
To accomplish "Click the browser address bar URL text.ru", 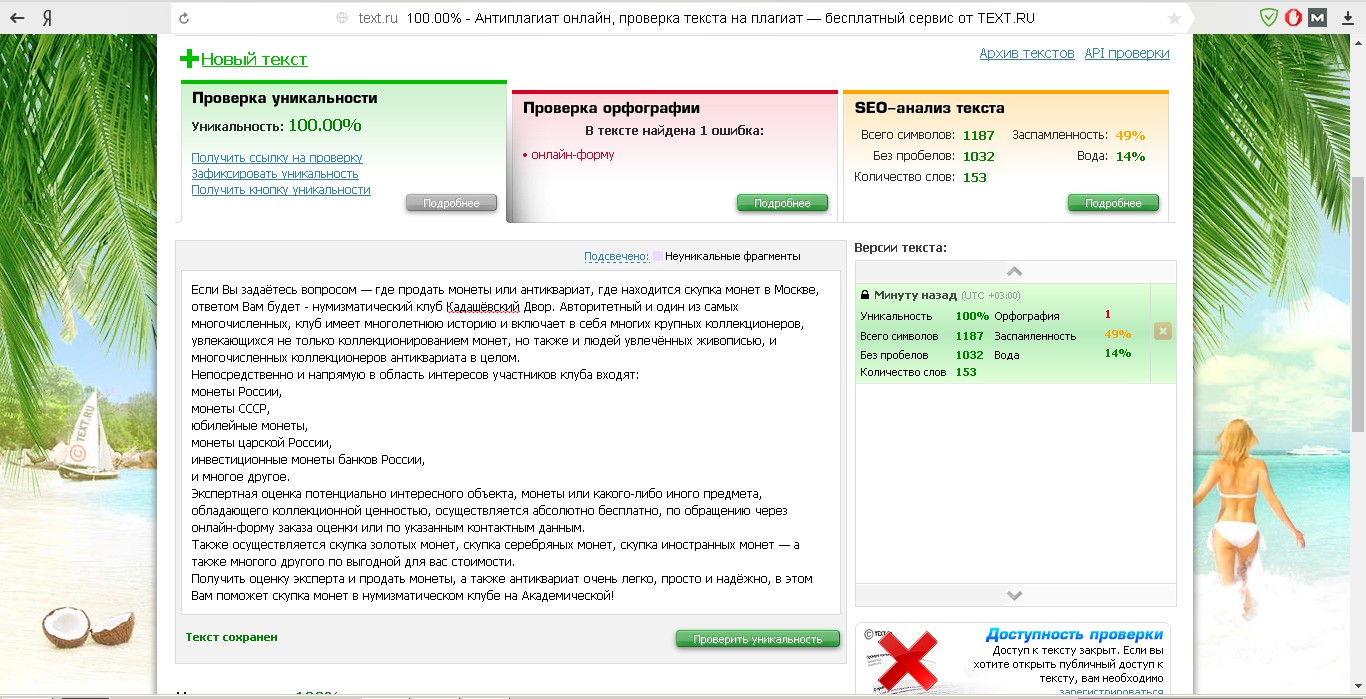I will tap(379, 18).
